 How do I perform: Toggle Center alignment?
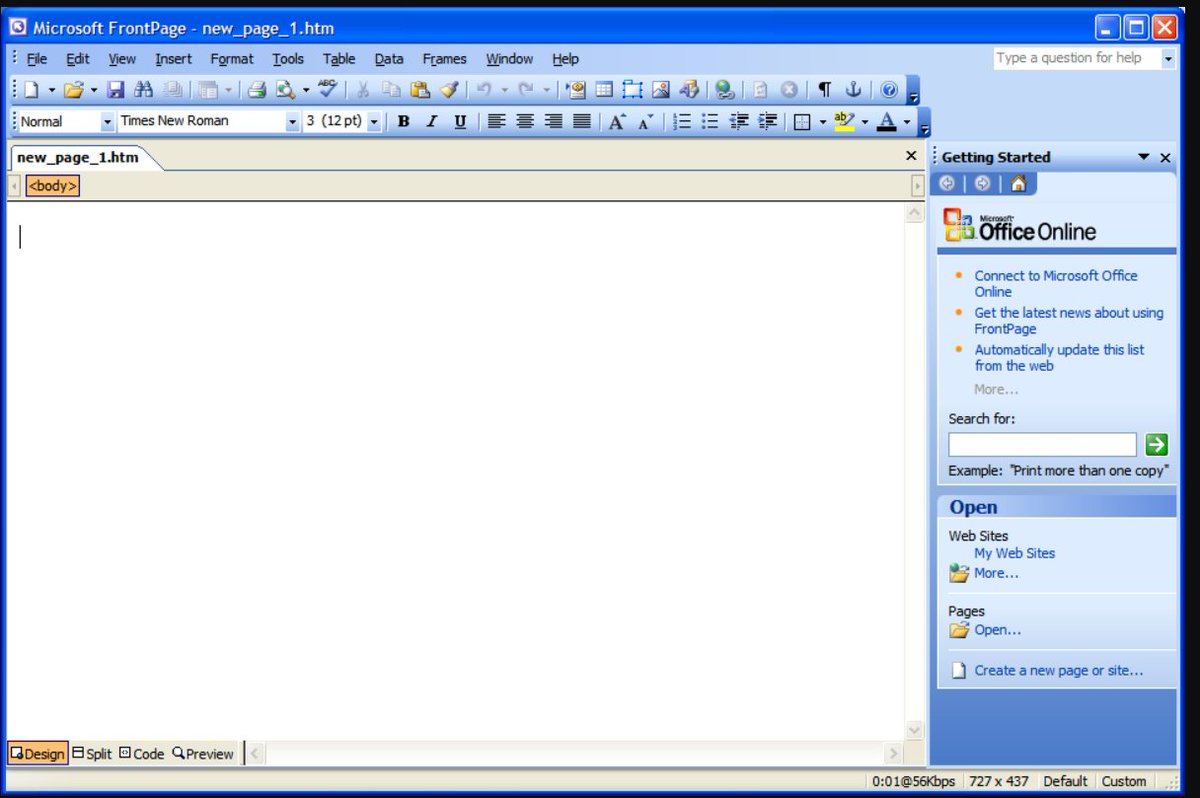[x=524, y=121]
